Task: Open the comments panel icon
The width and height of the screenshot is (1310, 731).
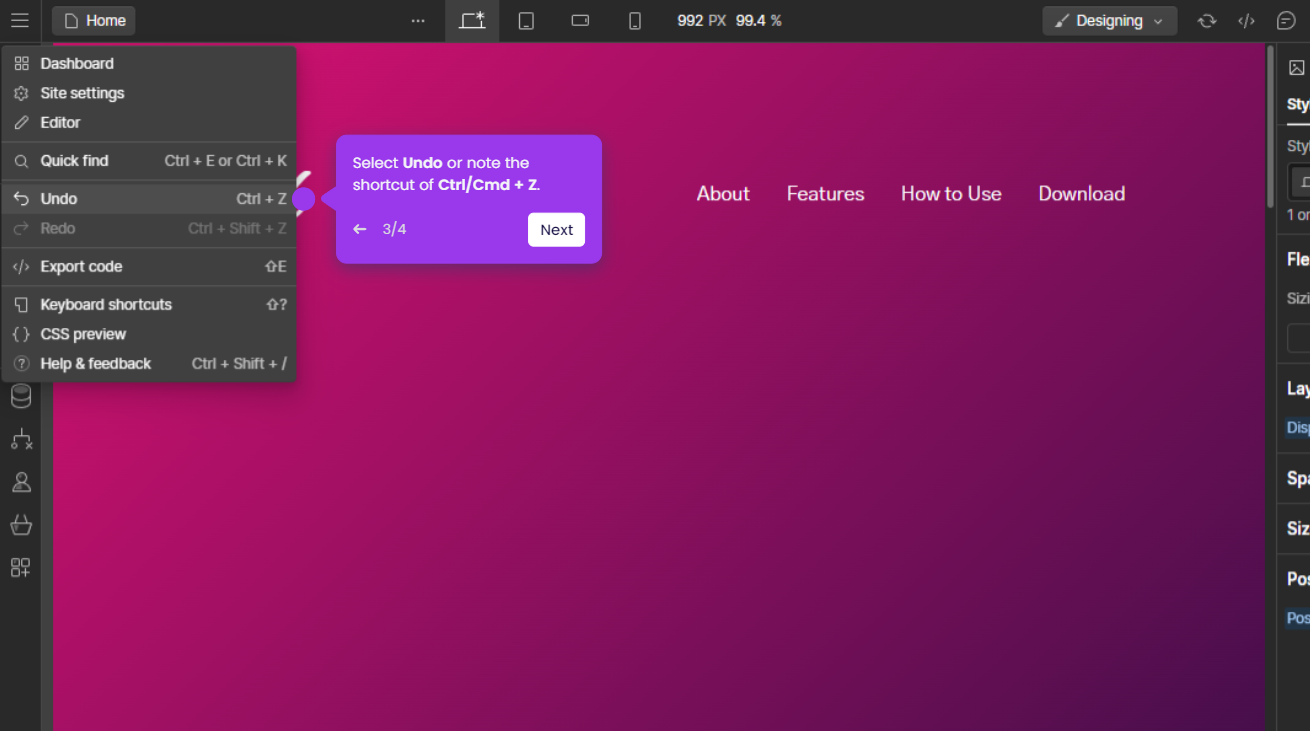Action: 1286,20
